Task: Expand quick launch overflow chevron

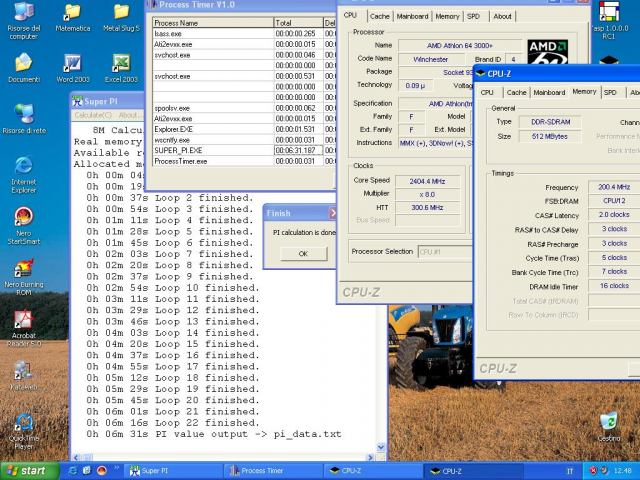Action: point(116,469)
